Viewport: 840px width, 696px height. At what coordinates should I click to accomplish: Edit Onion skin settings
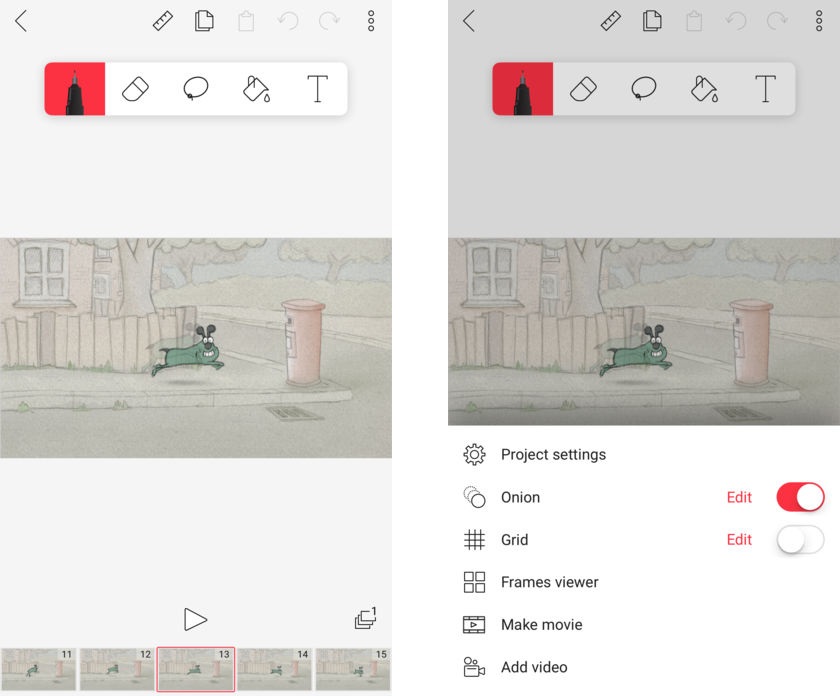(x=739, y=497)
